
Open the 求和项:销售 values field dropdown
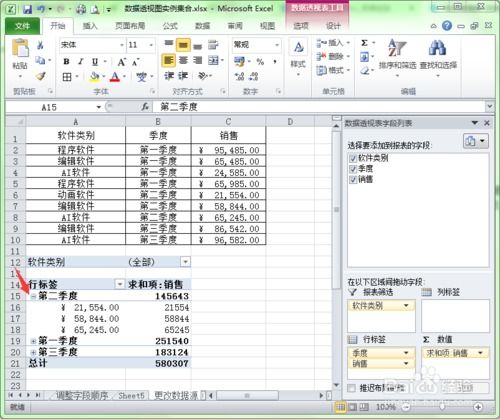[x=480, y=353]
